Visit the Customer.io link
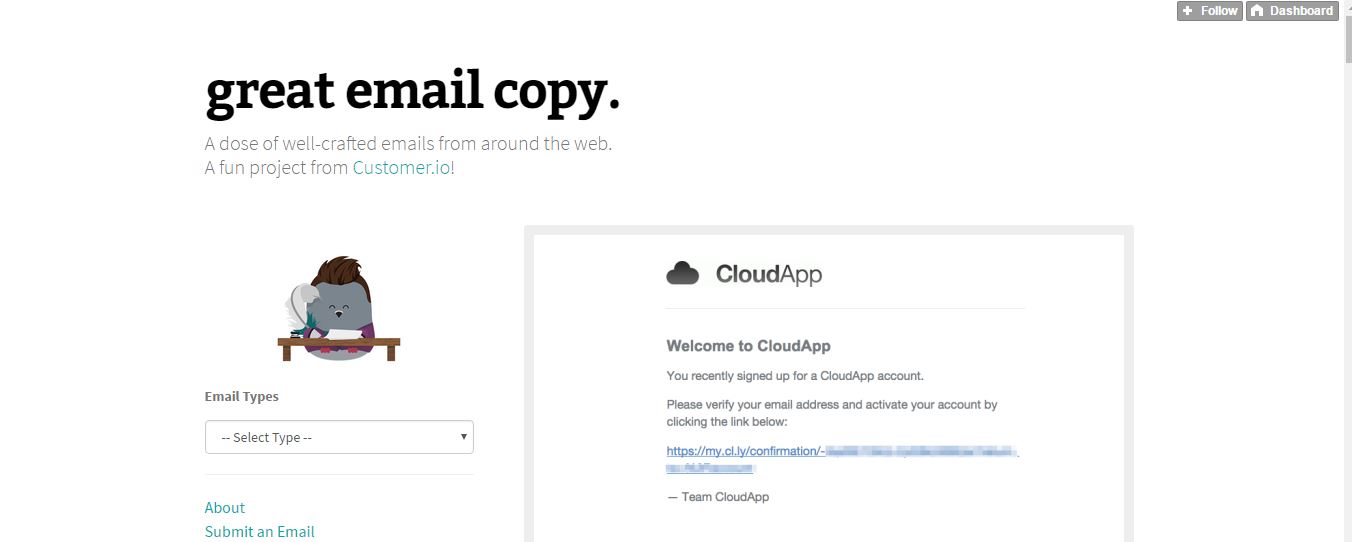This screenshot has width=1352, height=542. pos(401,167)
